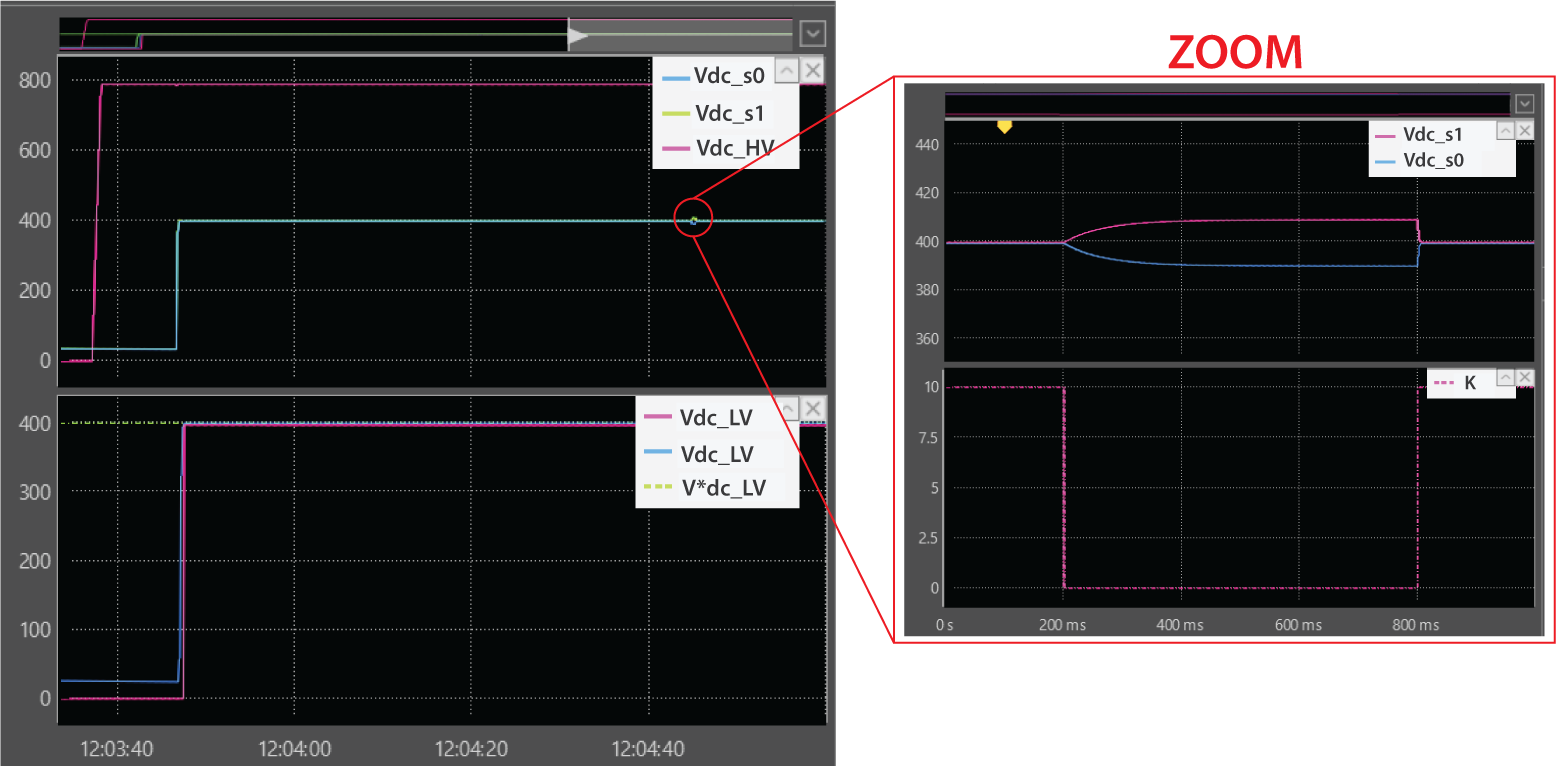Click the red circled point on the 400 line
This screenshot has width=1556, height=767.
click(694, 220)
